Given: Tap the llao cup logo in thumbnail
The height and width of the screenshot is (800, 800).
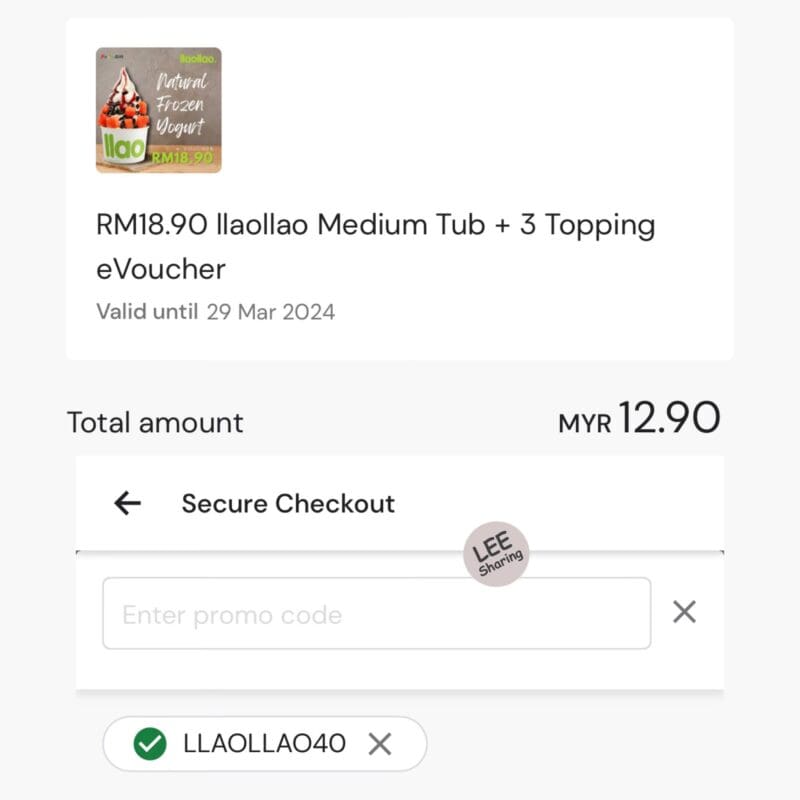Looking at the screenshot, I should click(124, 147).
